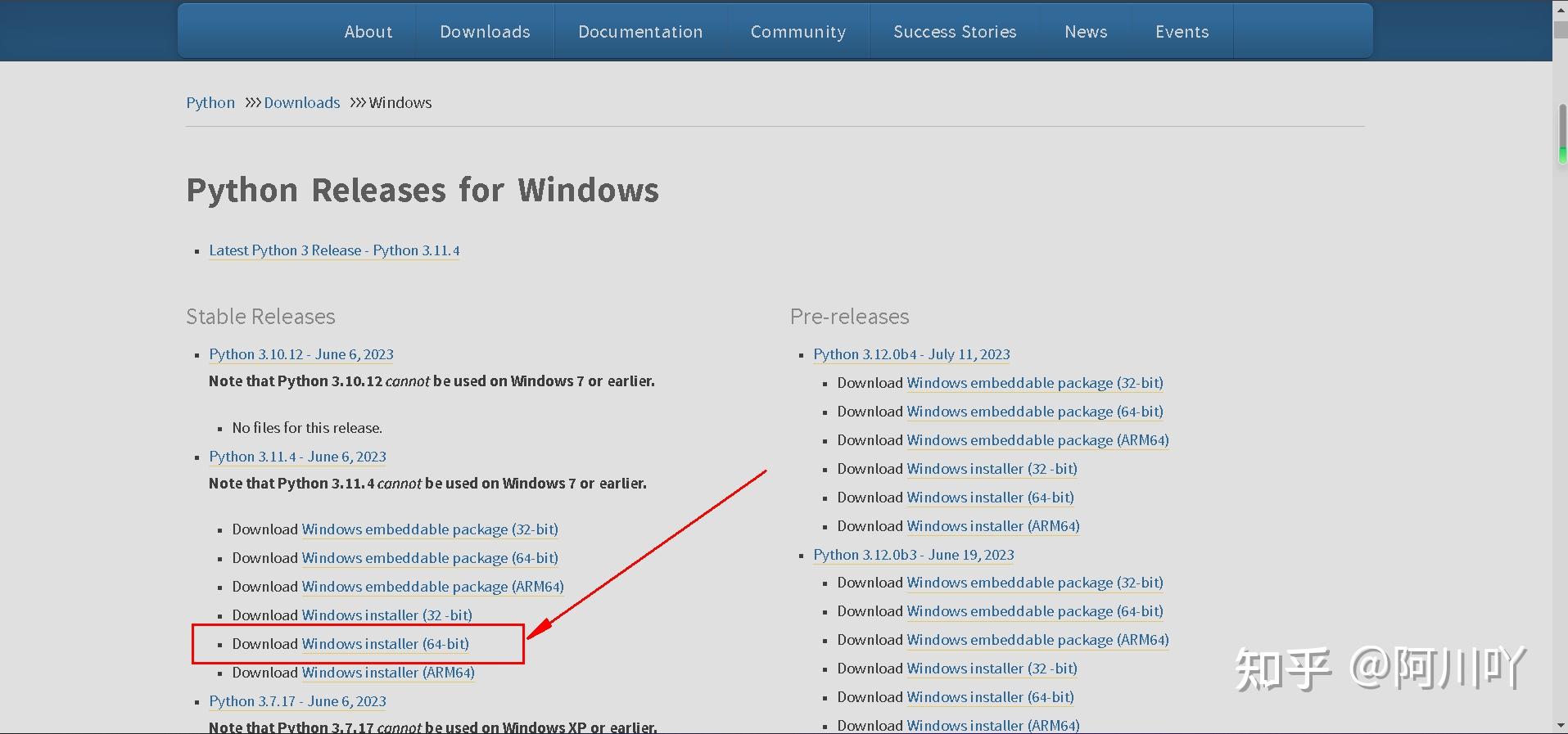This screenshot has height=734, width=1568.
Task: Click the 3.11.4 Windows 7 note
Action: click(x=427, y=484)
